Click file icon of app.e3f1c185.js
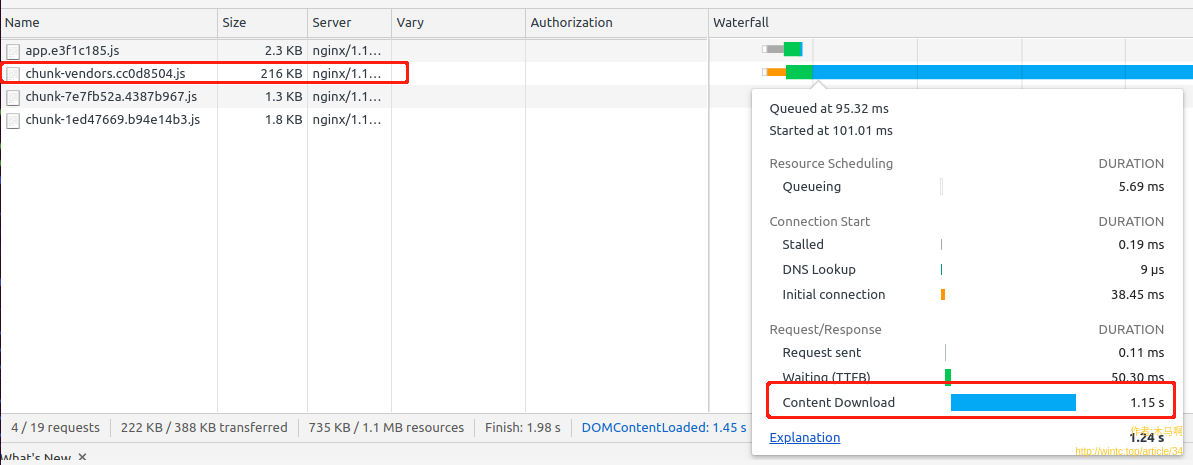The image size is (1193, 465). pos(13,52)
